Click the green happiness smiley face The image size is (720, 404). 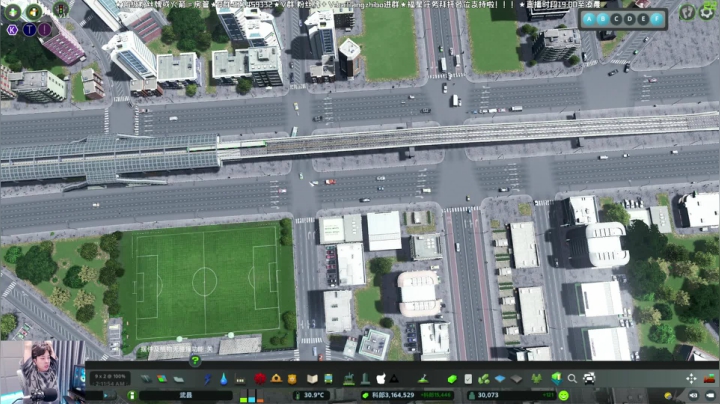click(564, 395)
